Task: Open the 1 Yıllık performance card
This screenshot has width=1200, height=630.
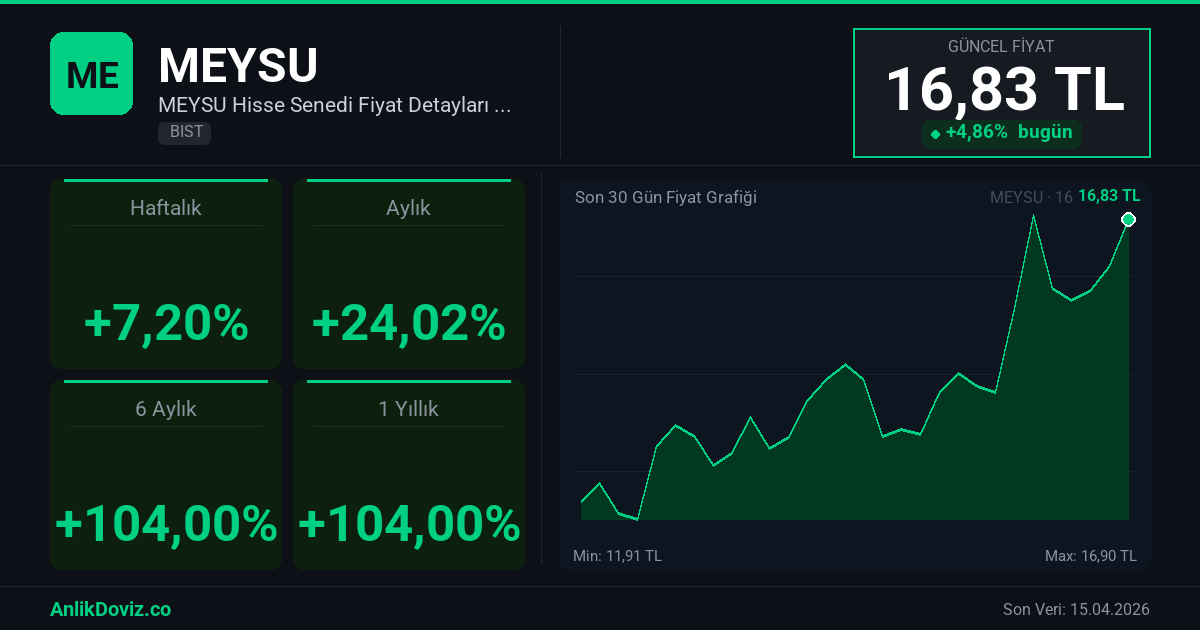Action: point(408,475)
